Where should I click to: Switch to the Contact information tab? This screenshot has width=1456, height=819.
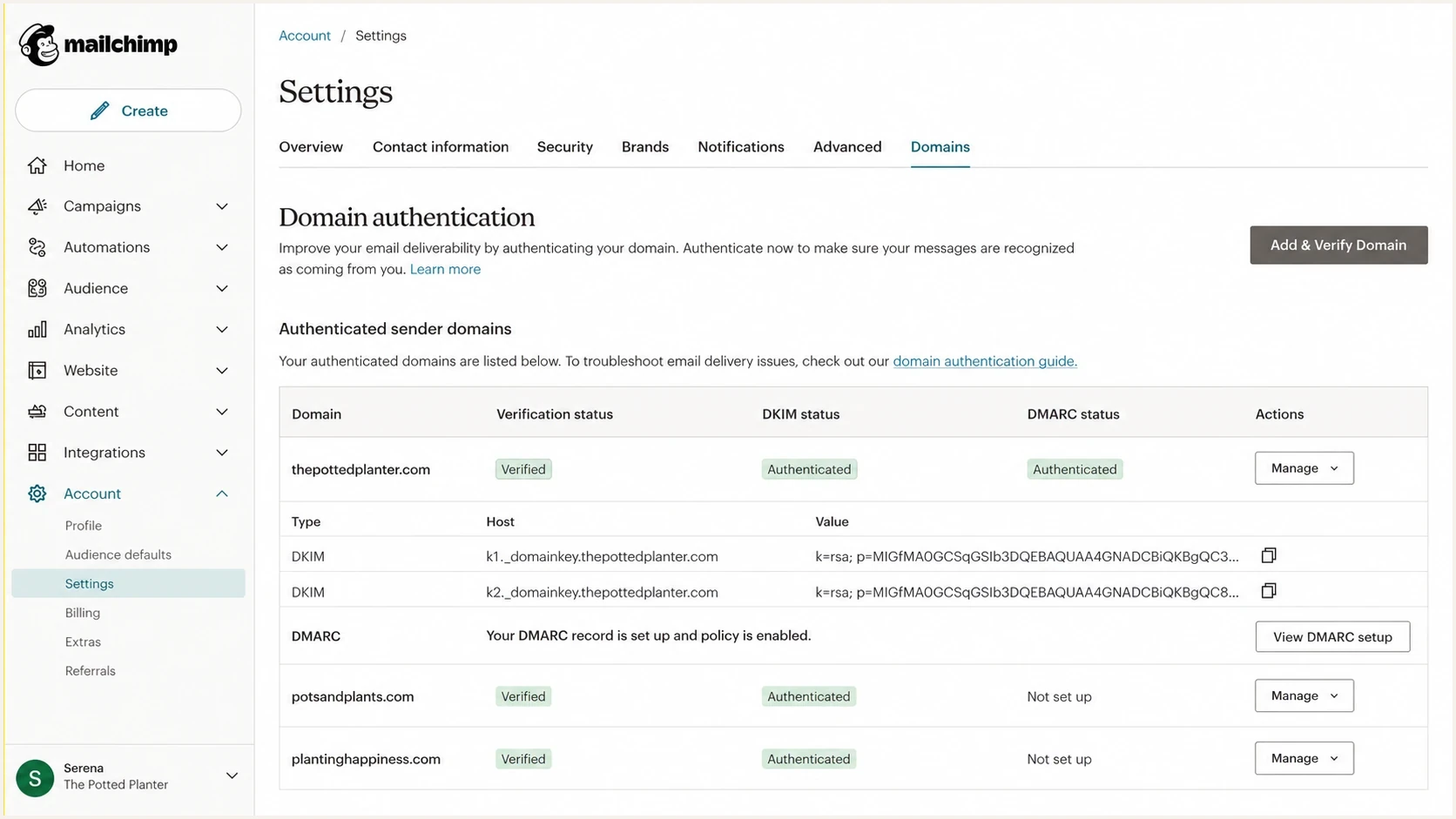point(441,147)
